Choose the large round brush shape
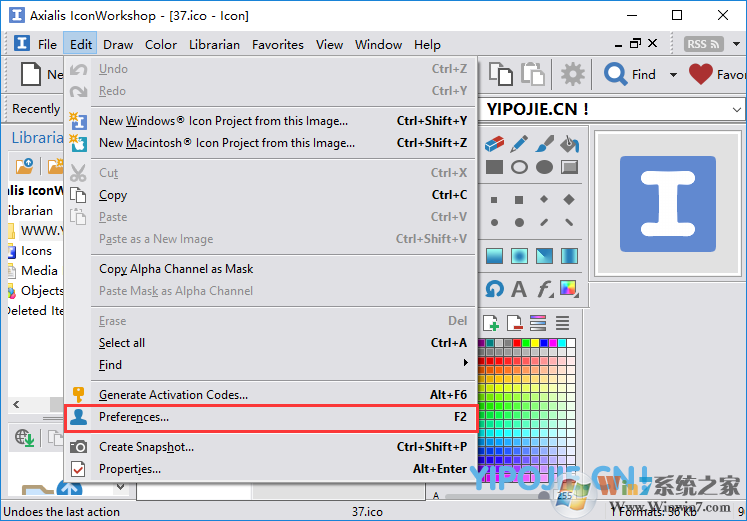747x521 pixels. pos(519,222)
